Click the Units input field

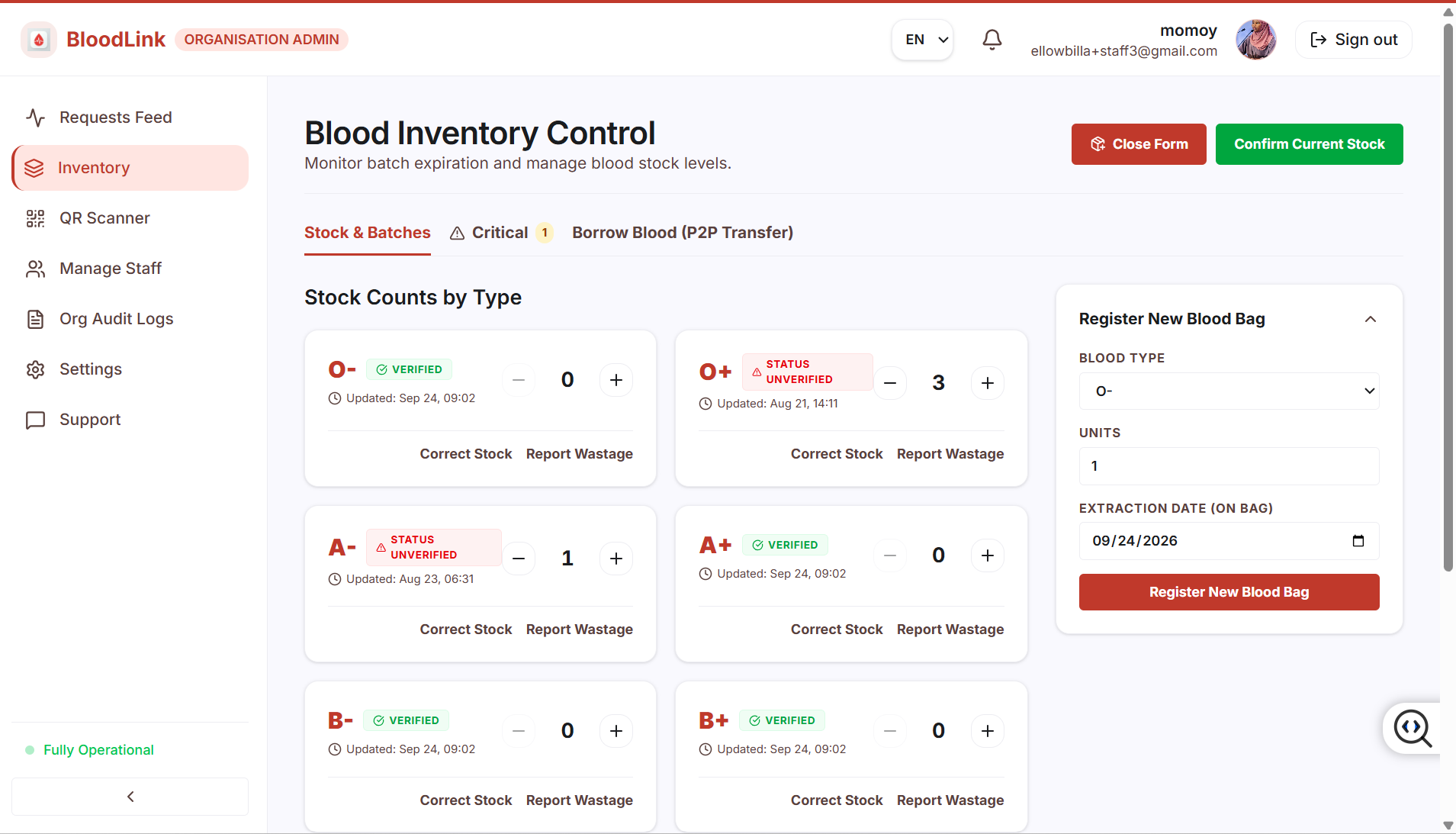(1229, 466)
